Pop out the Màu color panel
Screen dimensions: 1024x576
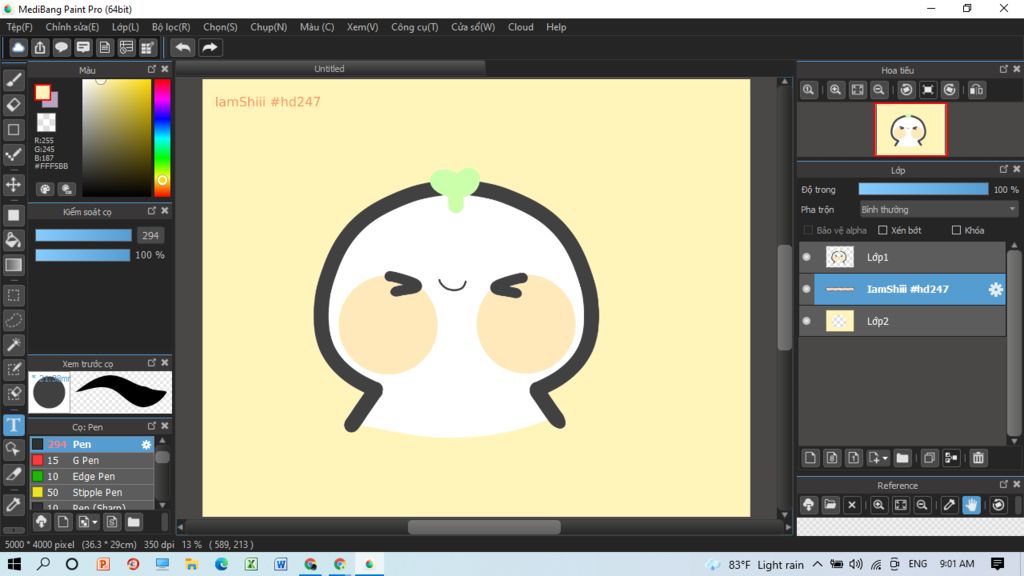[152, 69]
